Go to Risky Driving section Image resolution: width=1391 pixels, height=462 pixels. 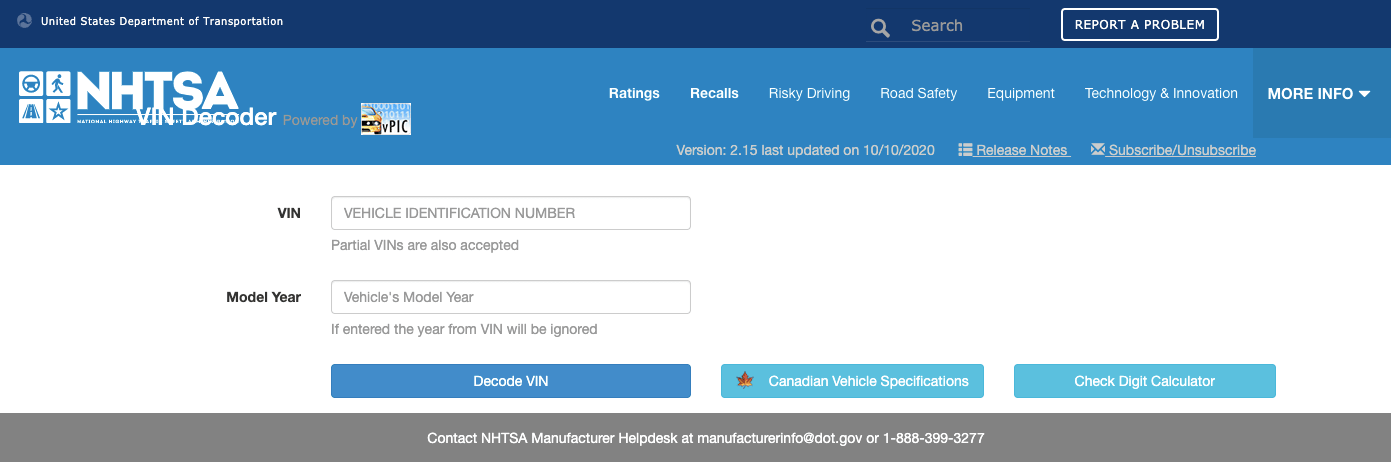pyautogui.click(x=809, y=93)
